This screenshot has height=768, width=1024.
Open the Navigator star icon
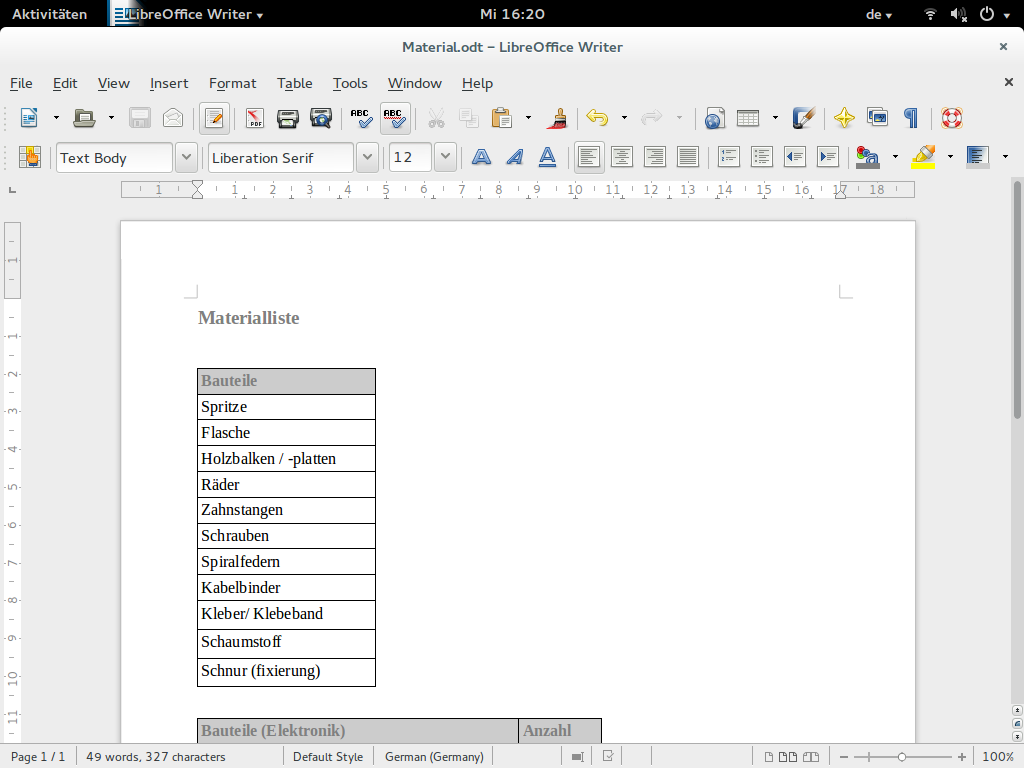(x=844, y=118)
